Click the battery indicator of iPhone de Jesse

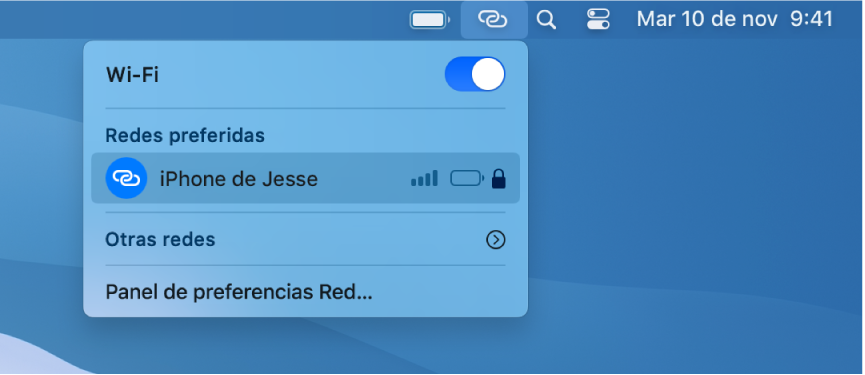click(467, 178)
